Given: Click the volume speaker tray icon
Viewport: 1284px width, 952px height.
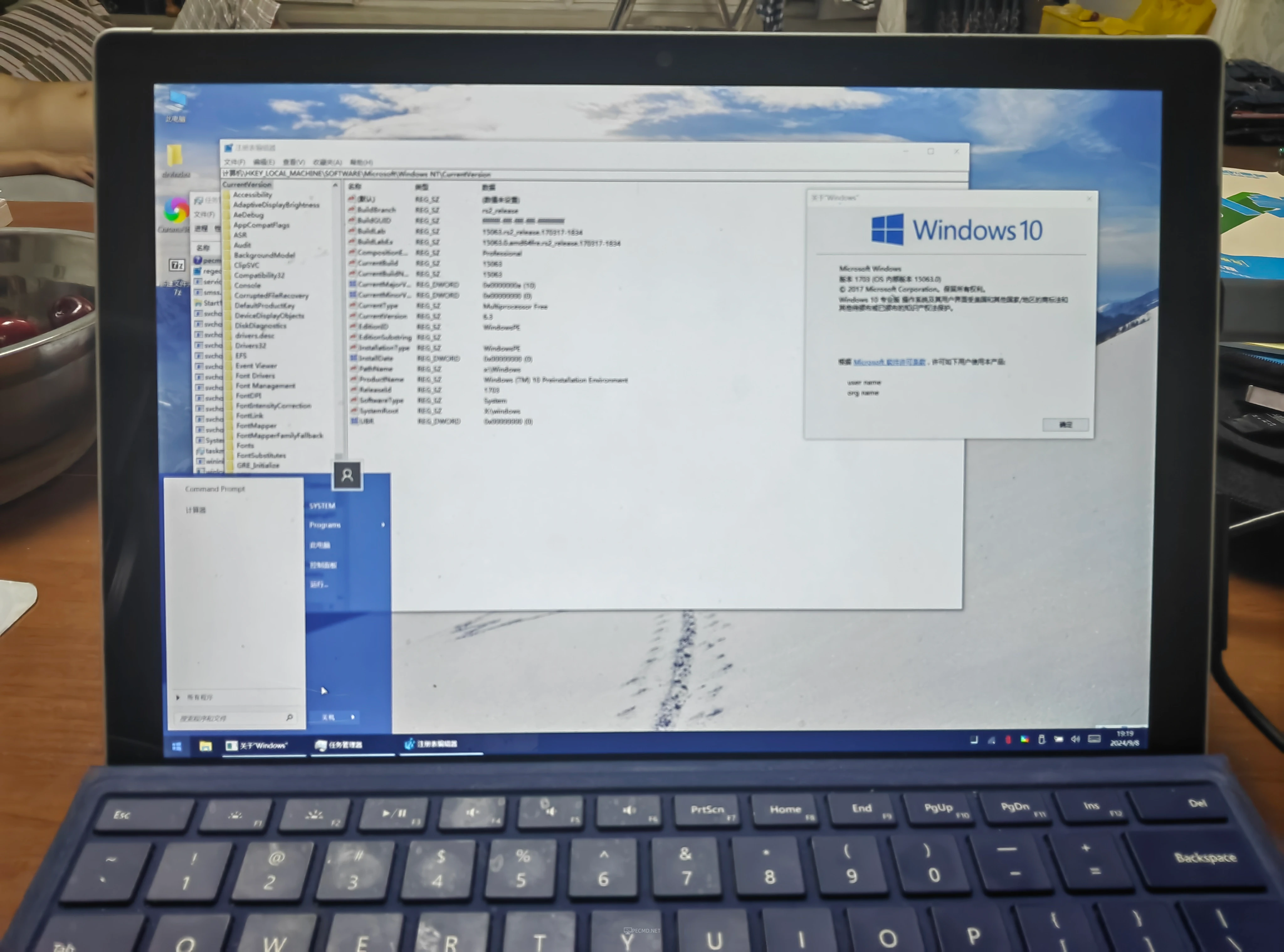Looking at the screenshot, I should [x=1075, y=739].
